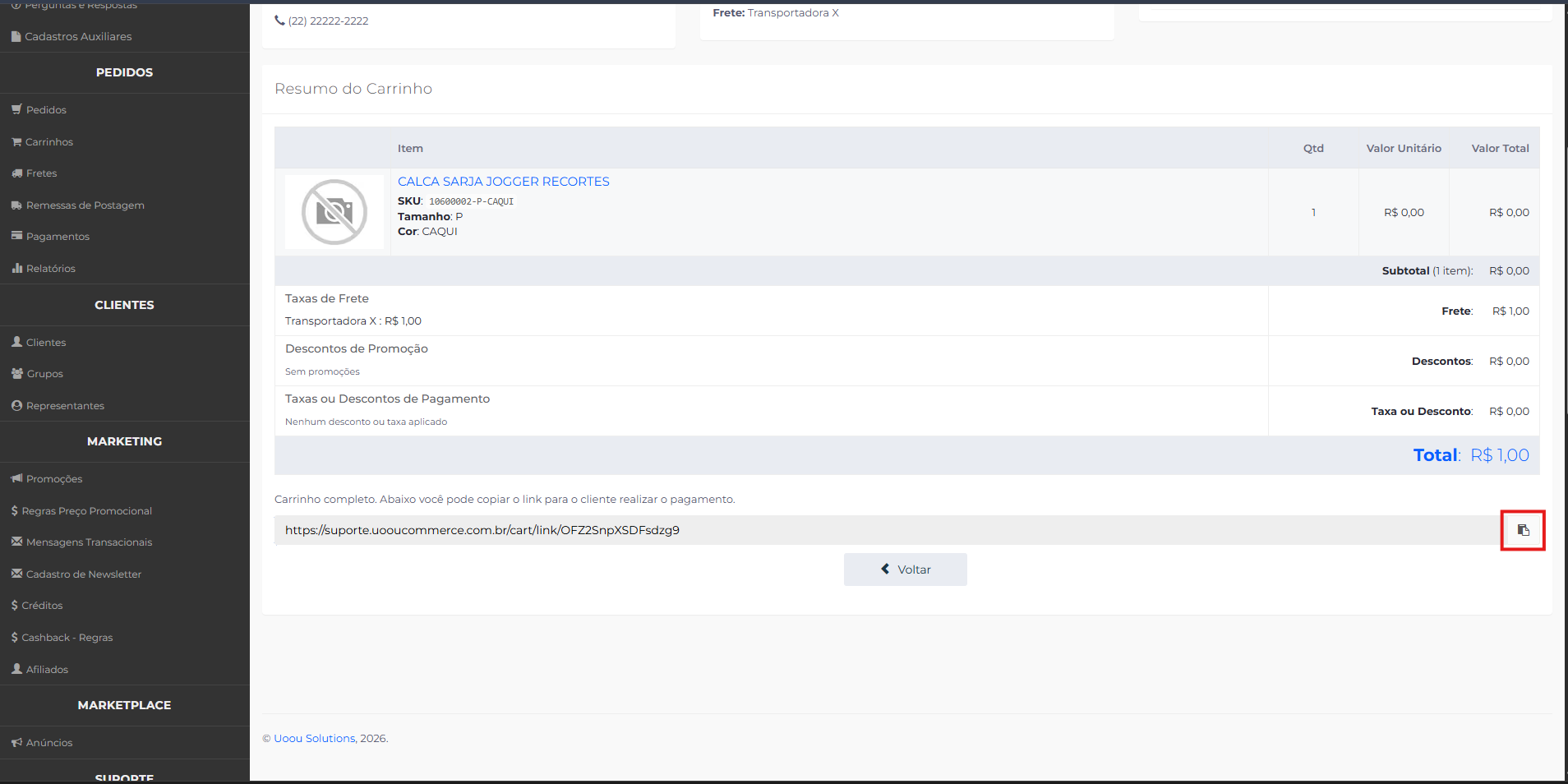Viewport: 1568px width, 784px height.
Task: Open Carrinhos in the sidebar
Action: 49,142
